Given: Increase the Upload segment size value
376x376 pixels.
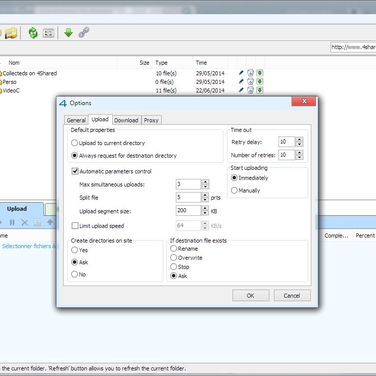Looking at the screenshot, I should [205, 208].
